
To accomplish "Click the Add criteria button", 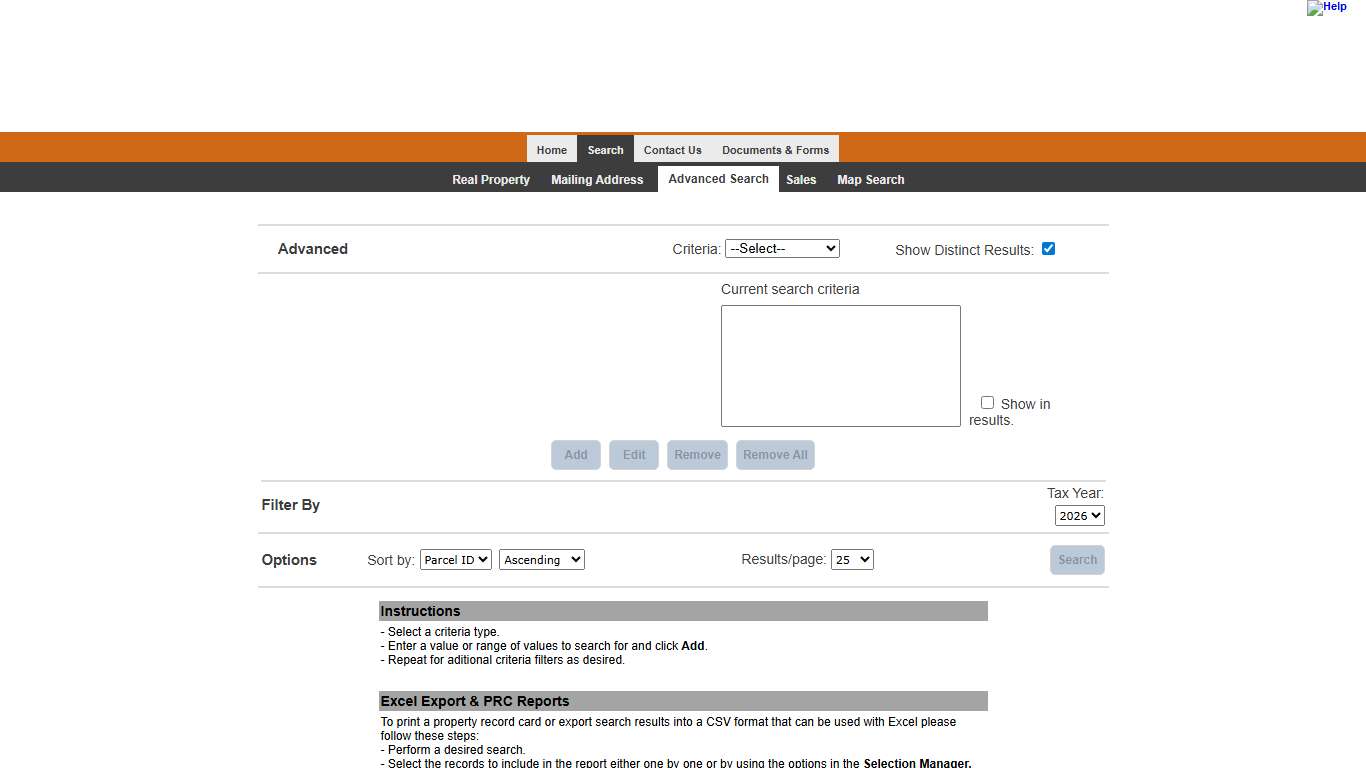I will [x=575, y=454].
